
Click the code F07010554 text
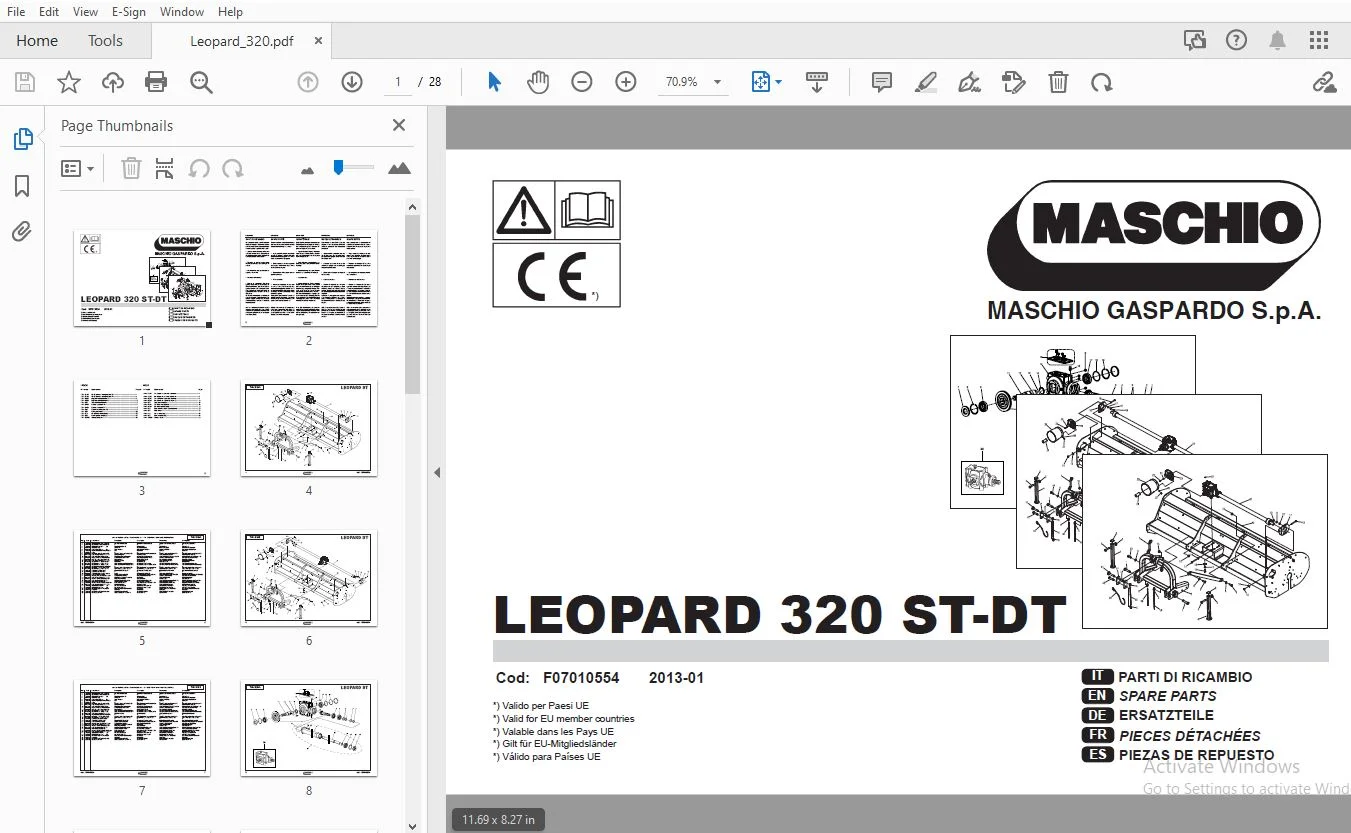pyautogui.click(x=580, y=678)
